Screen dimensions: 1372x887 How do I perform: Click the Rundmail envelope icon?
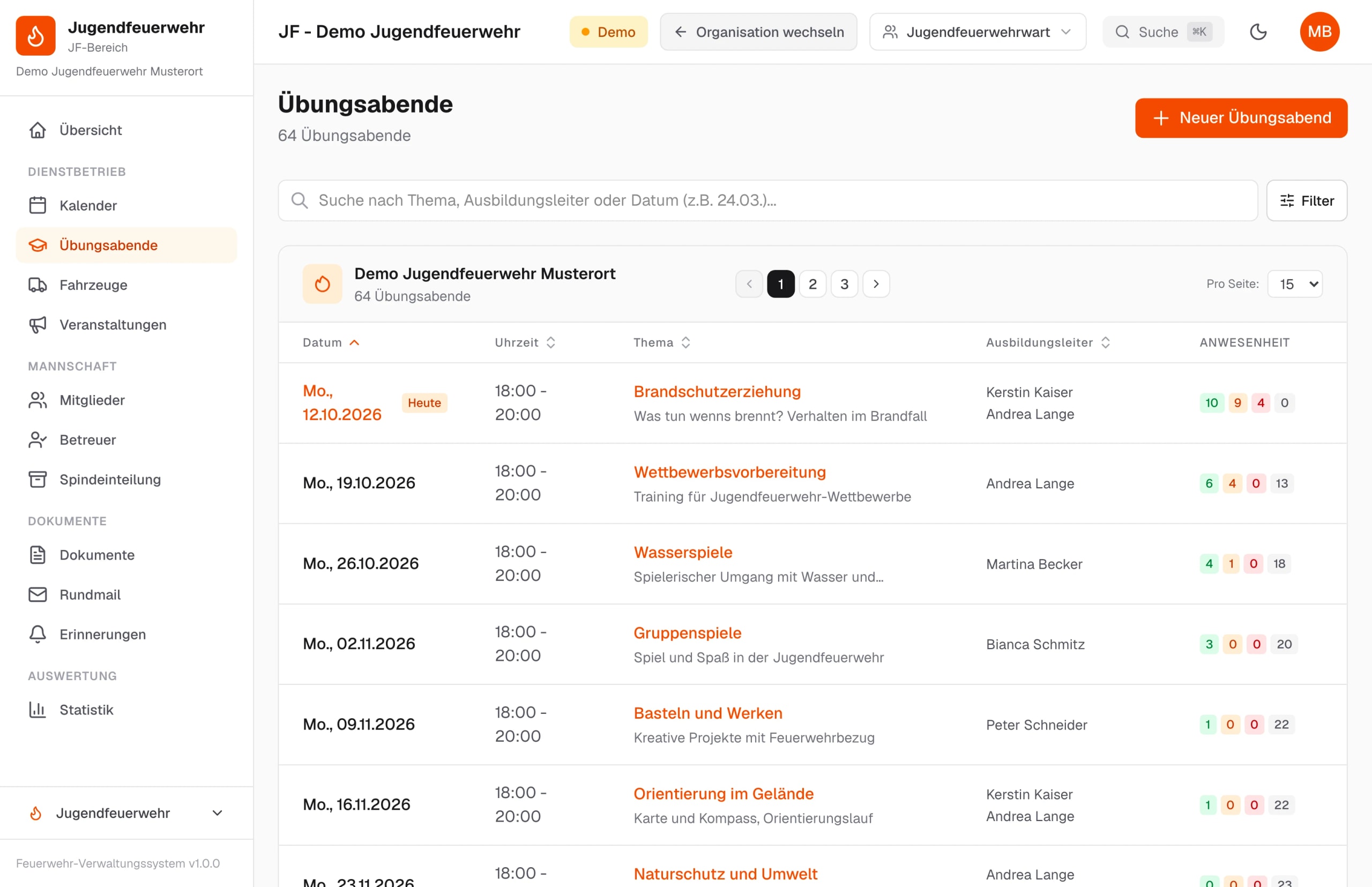click(x=38, y=595)
